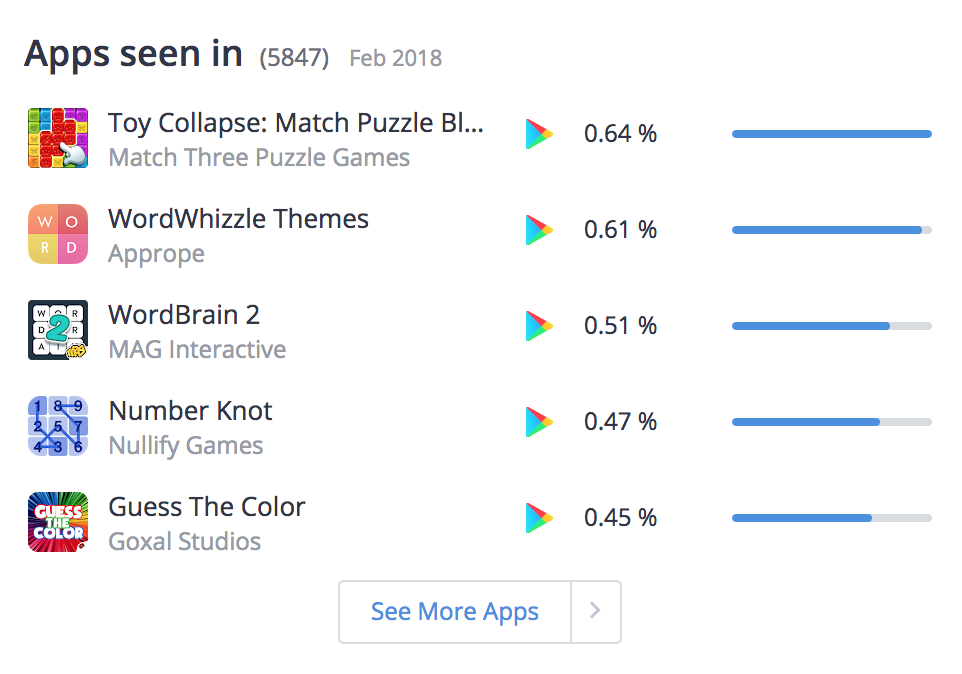962x674 pixels.
Task: Click the 0.64 % progress bar
Action: tap(832, 134)
